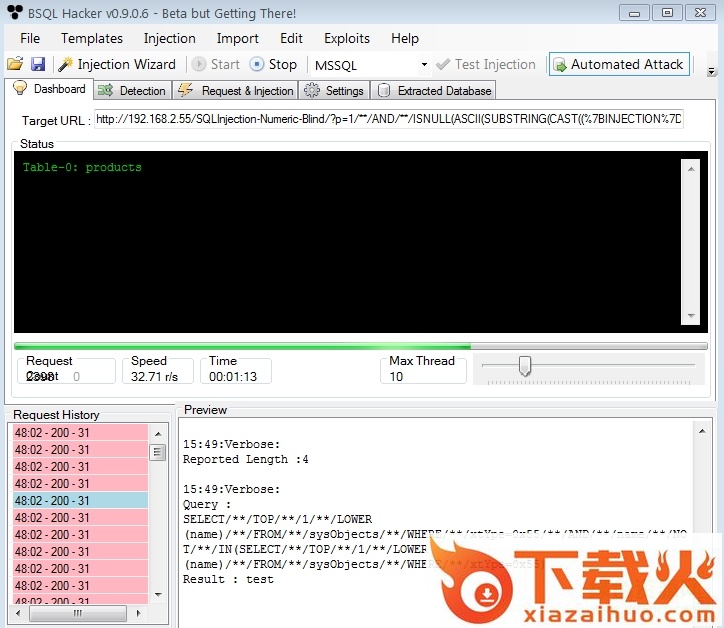
Task: Select the highlighted blue Request History entry
Action: (x=79, y=500)
